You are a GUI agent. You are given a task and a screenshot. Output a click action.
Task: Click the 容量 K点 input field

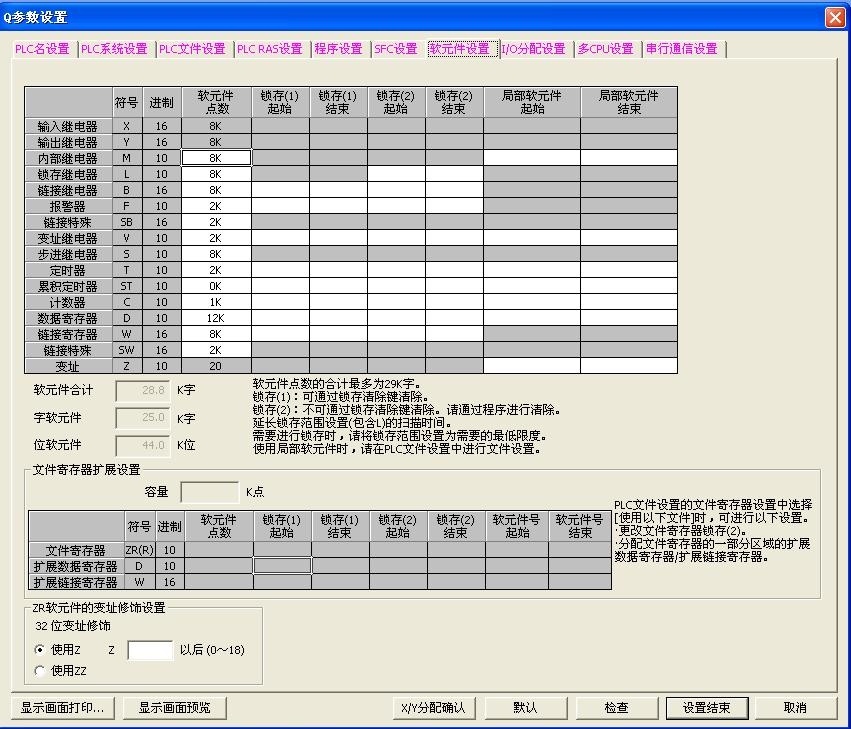click(209, 492)
